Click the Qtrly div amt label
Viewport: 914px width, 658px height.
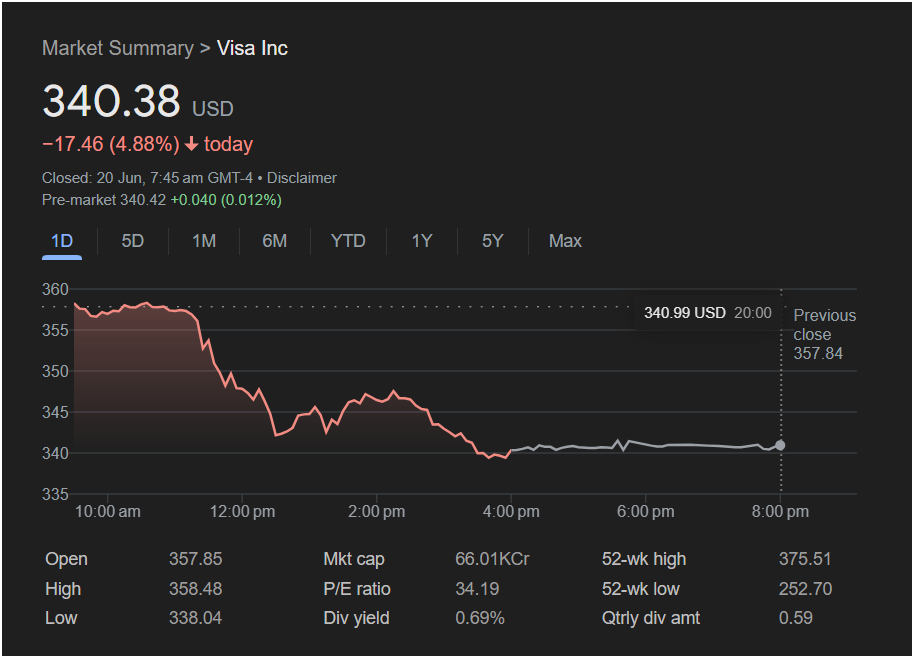(651, 618)
